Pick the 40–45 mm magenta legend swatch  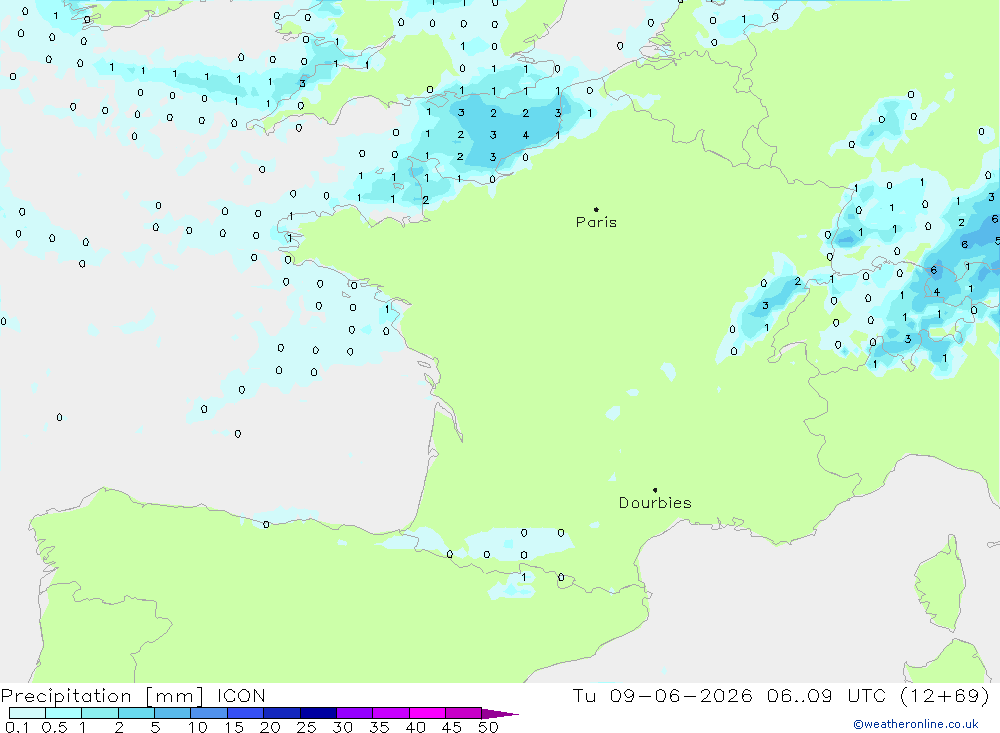(x=427, y=713)
